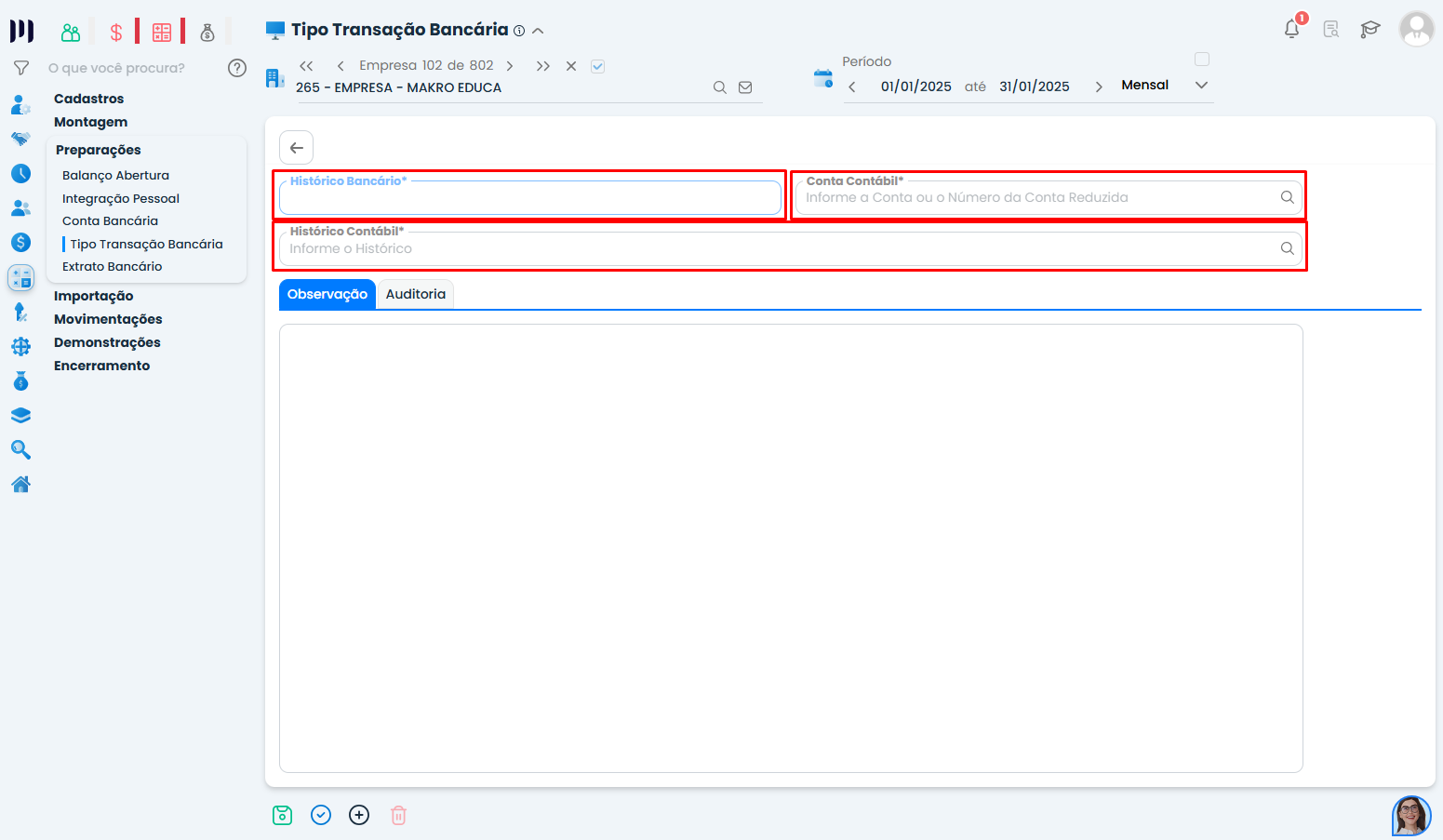Go to the first company
This screenshot has height=840, width=1443.
point(306,66)
